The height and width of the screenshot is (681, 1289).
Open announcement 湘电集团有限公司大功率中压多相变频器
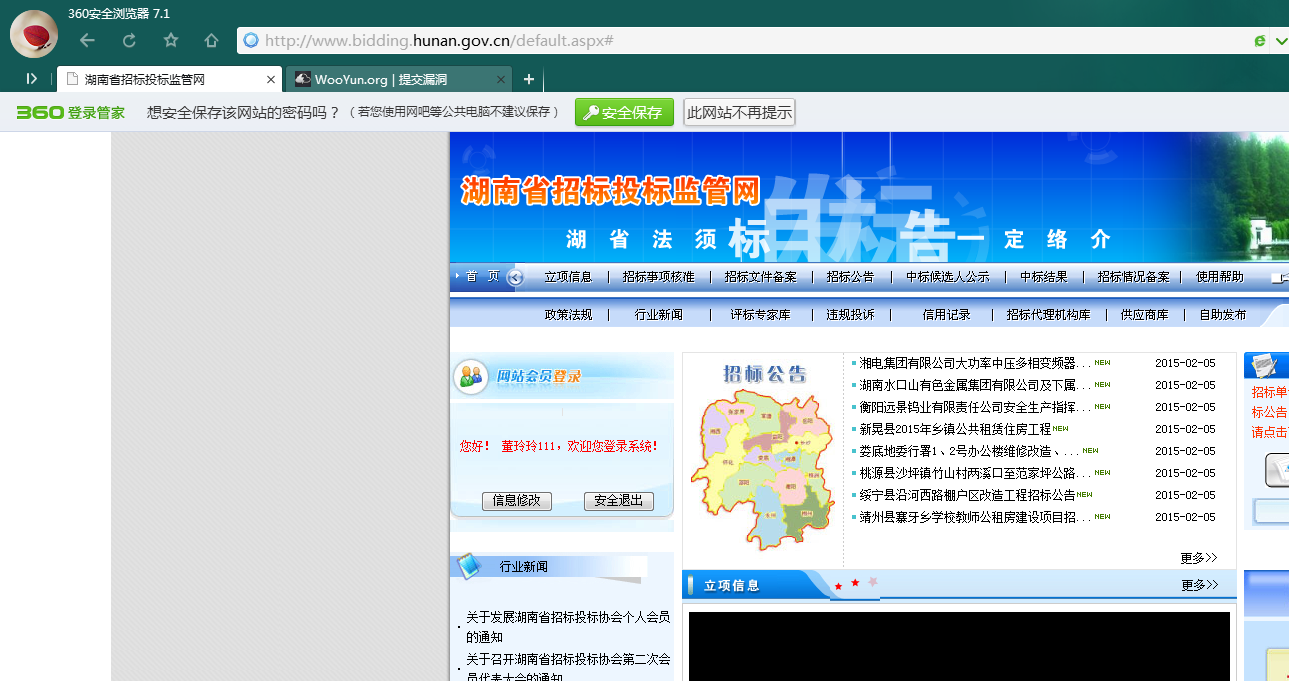[975, 363]
